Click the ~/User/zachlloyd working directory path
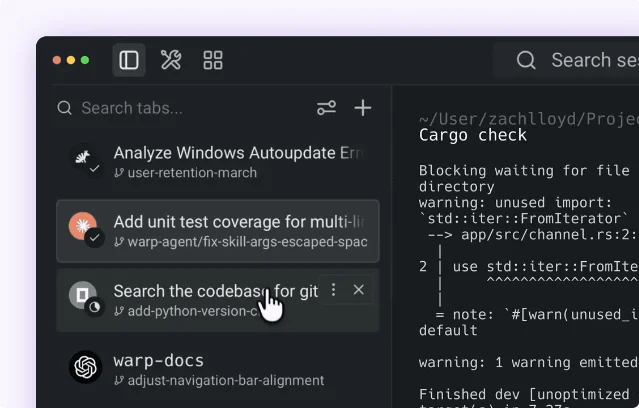639x408 pixels. [529, 119]
